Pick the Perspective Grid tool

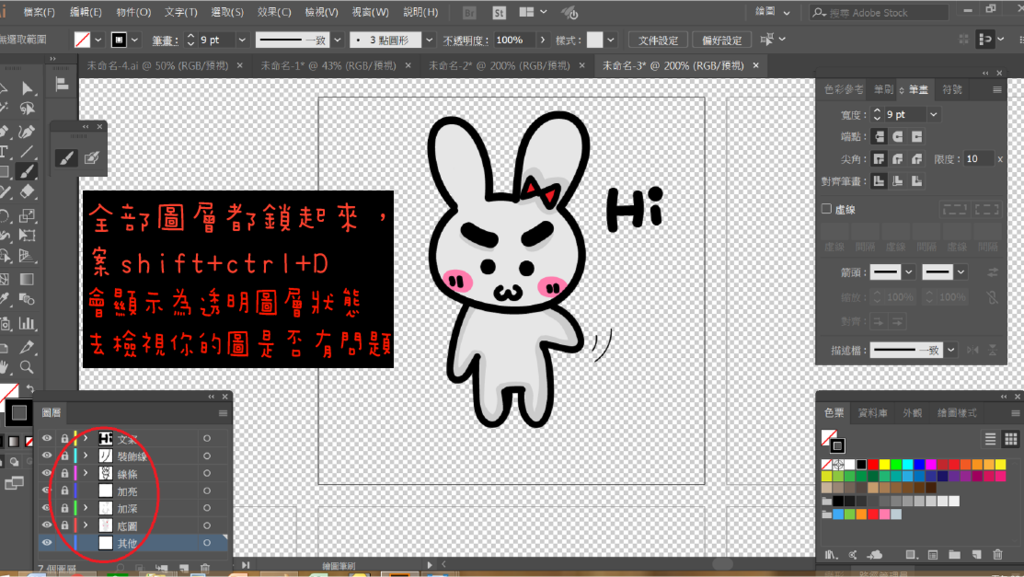tap(27, 256)
